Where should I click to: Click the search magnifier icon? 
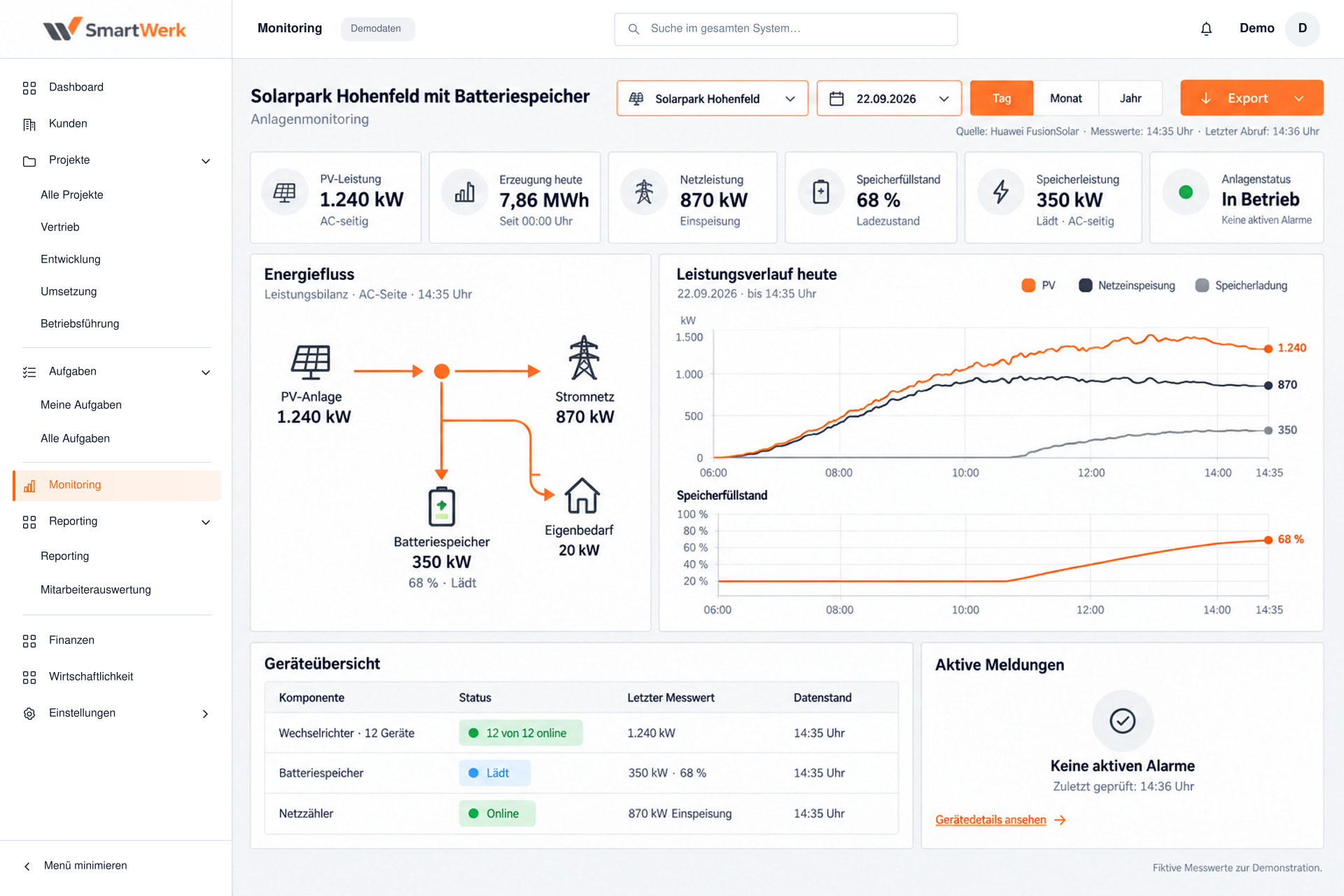(633, 29)
